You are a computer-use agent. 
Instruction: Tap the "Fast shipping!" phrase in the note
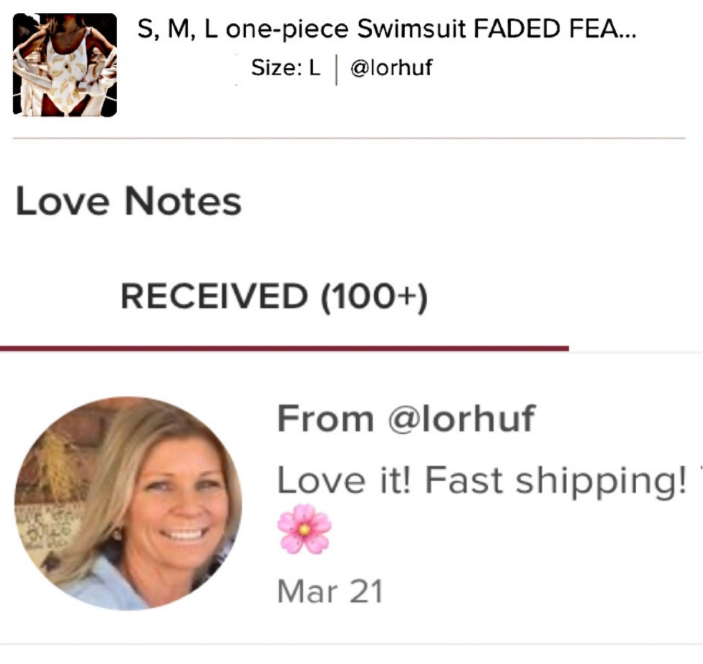tap(556, 480)
